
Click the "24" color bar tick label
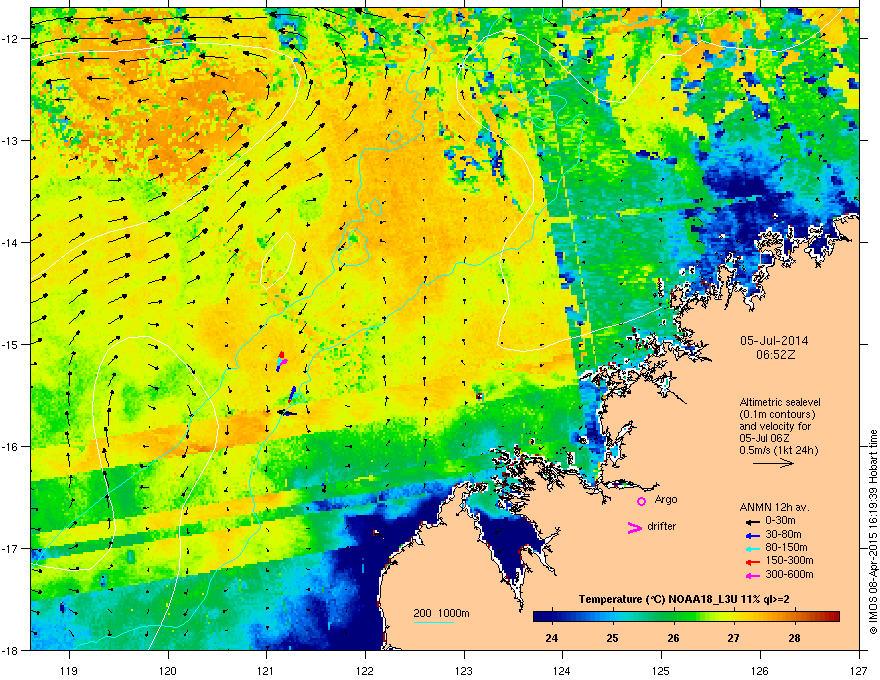coord(552,638)
